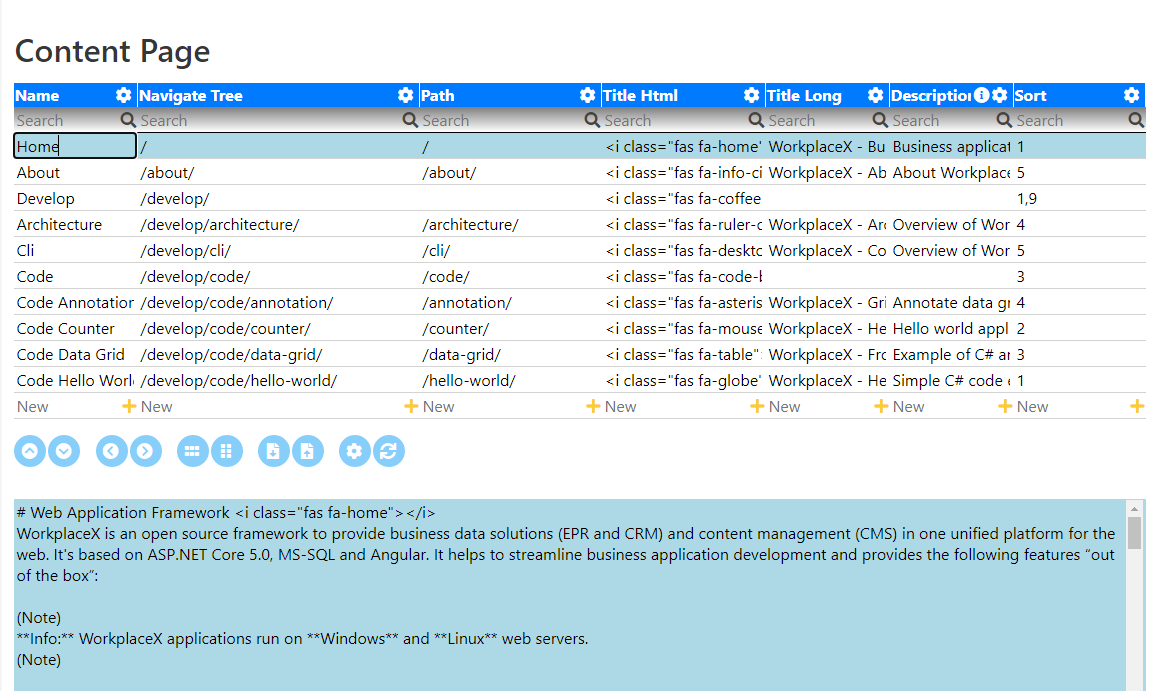Click the plus icon in Navigate Tree New cell

(x=411, y=406)
